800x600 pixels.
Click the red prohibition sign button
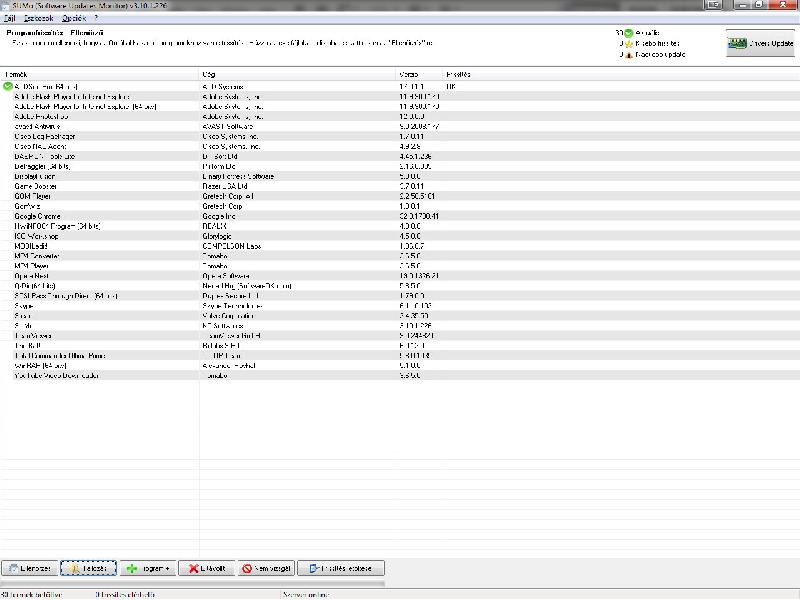(266, 568)
